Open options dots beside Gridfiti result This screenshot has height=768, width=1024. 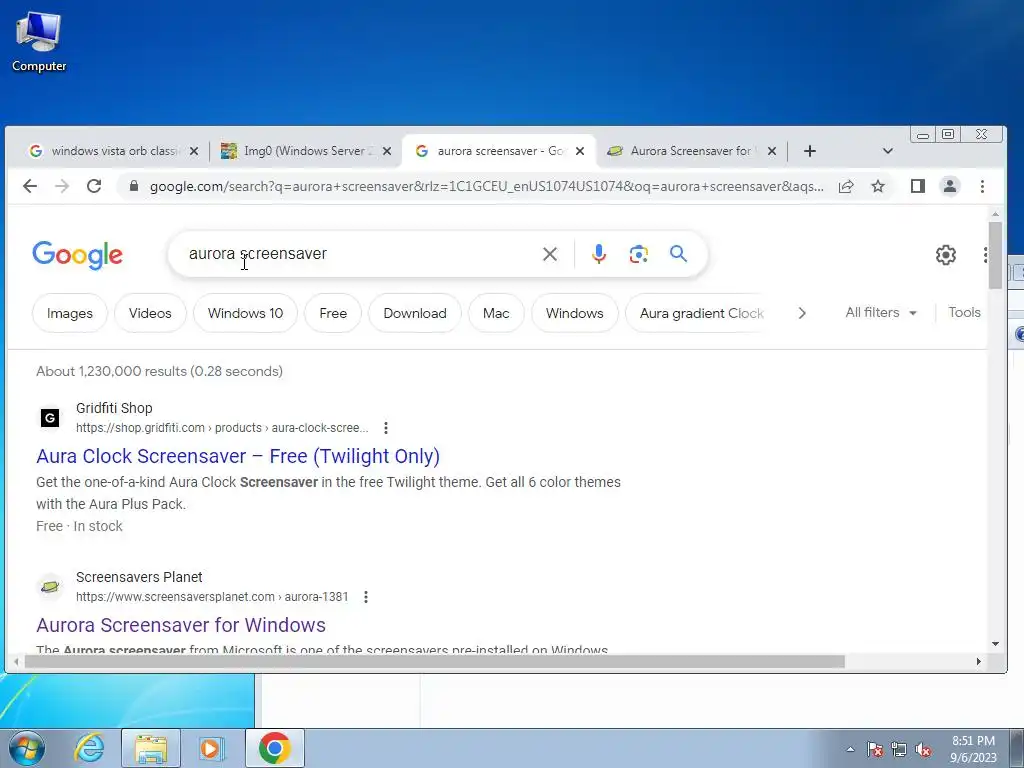(x=386, y=428)
